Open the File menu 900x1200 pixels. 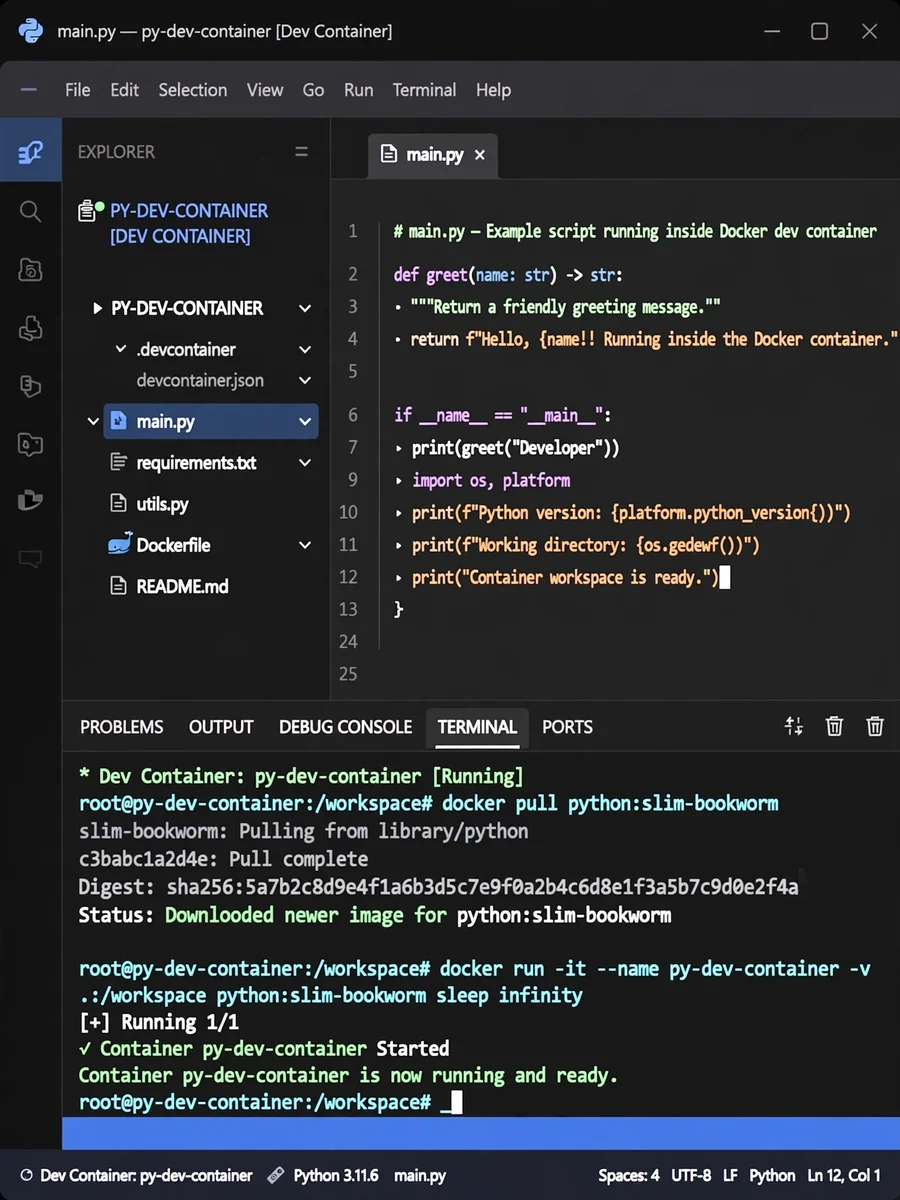point(78,89)
